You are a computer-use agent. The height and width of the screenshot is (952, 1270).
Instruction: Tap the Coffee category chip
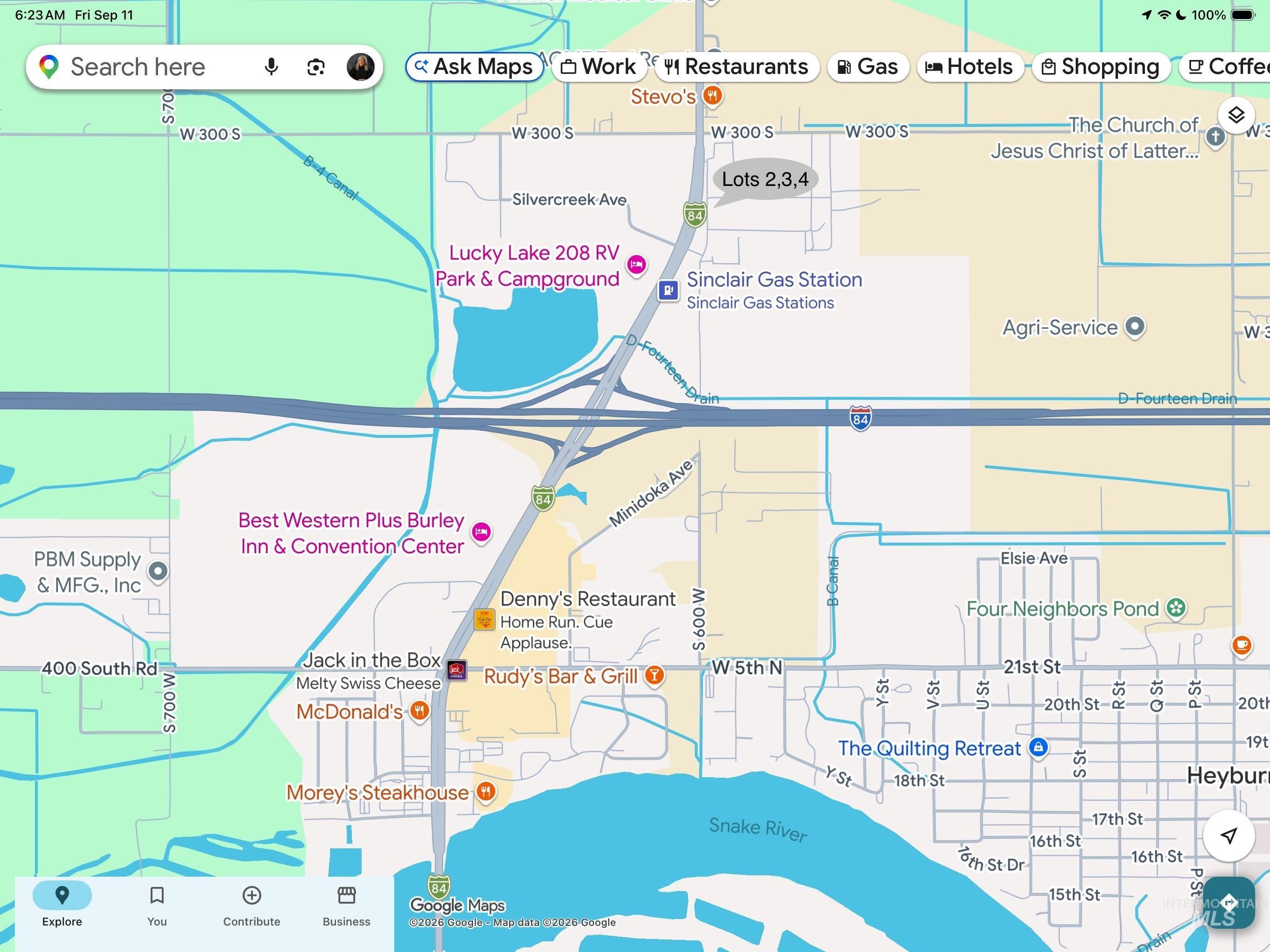point(1224,67)
